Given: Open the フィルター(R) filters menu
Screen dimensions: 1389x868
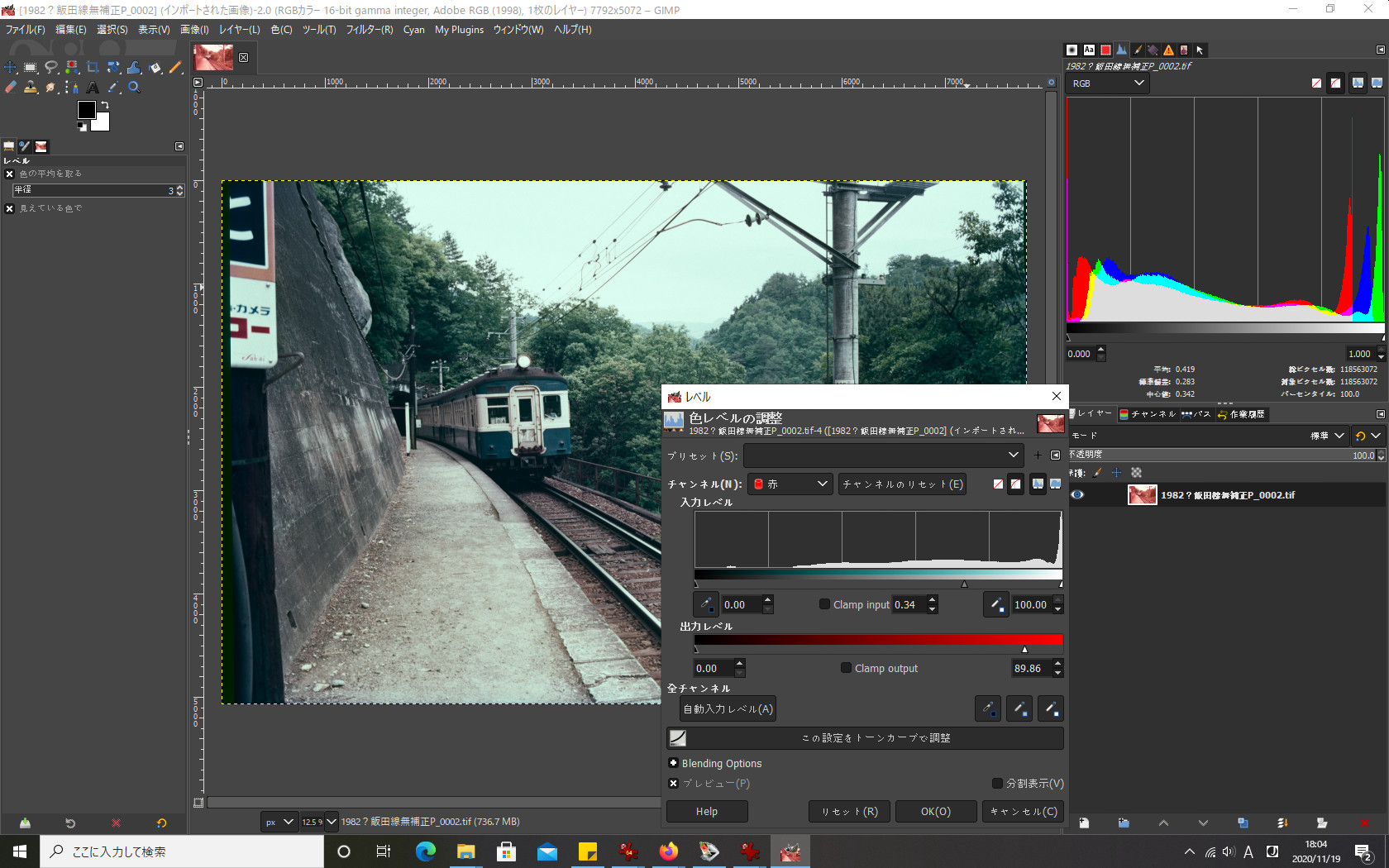Looking at the screenshot, I should [x=370, y=30].
